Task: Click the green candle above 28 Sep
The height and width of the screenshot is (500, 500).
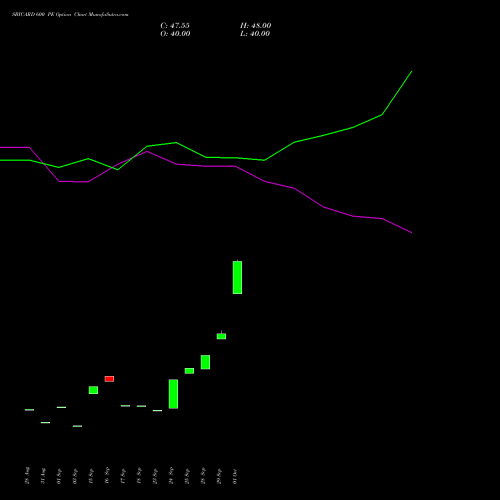Action: click(205, 362)
